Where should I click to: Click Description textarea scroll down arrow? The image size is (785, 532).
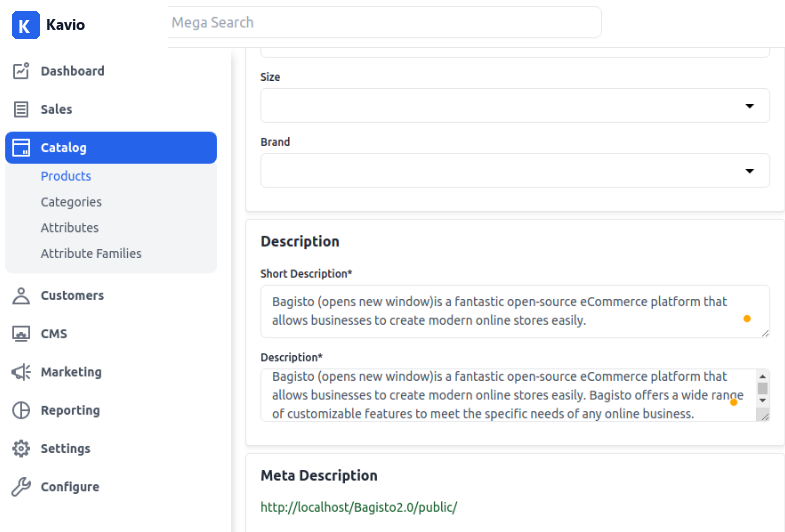(x=762, y=400)
